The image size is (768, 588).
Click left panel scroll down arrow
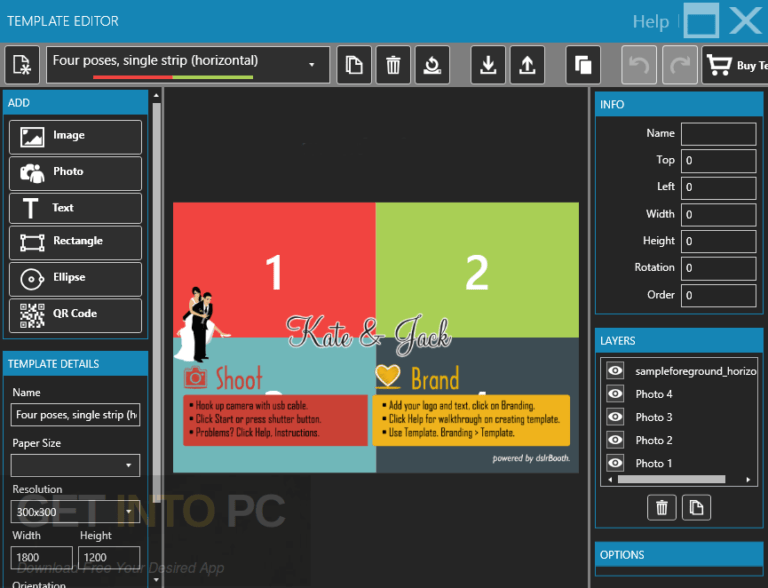(x=156, y=580)
